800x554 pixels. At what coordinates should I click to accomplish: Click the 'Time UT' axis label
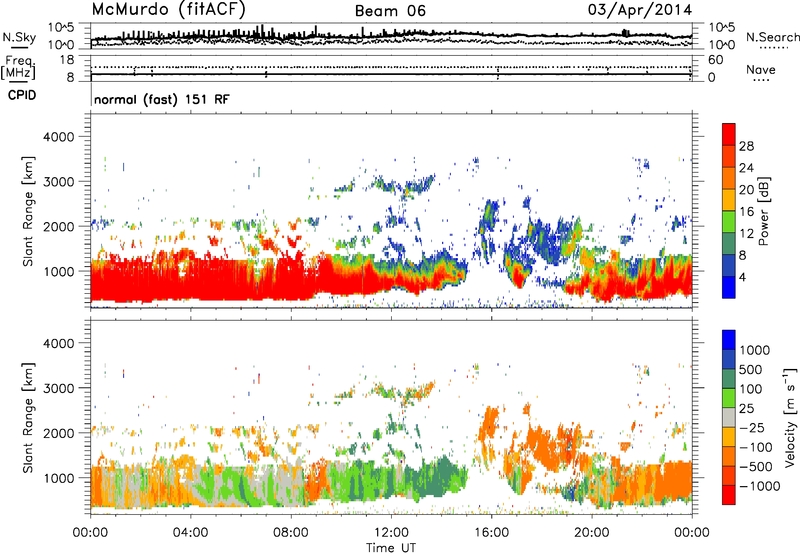(391, 548)
